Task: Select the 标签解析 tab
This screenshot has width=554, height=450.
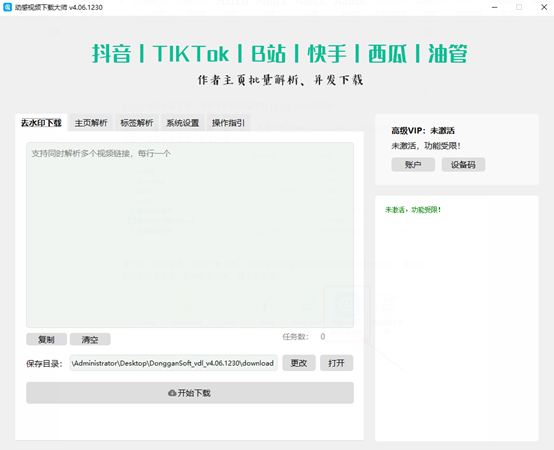Action: pyautogui.click(x=137, y=123)
